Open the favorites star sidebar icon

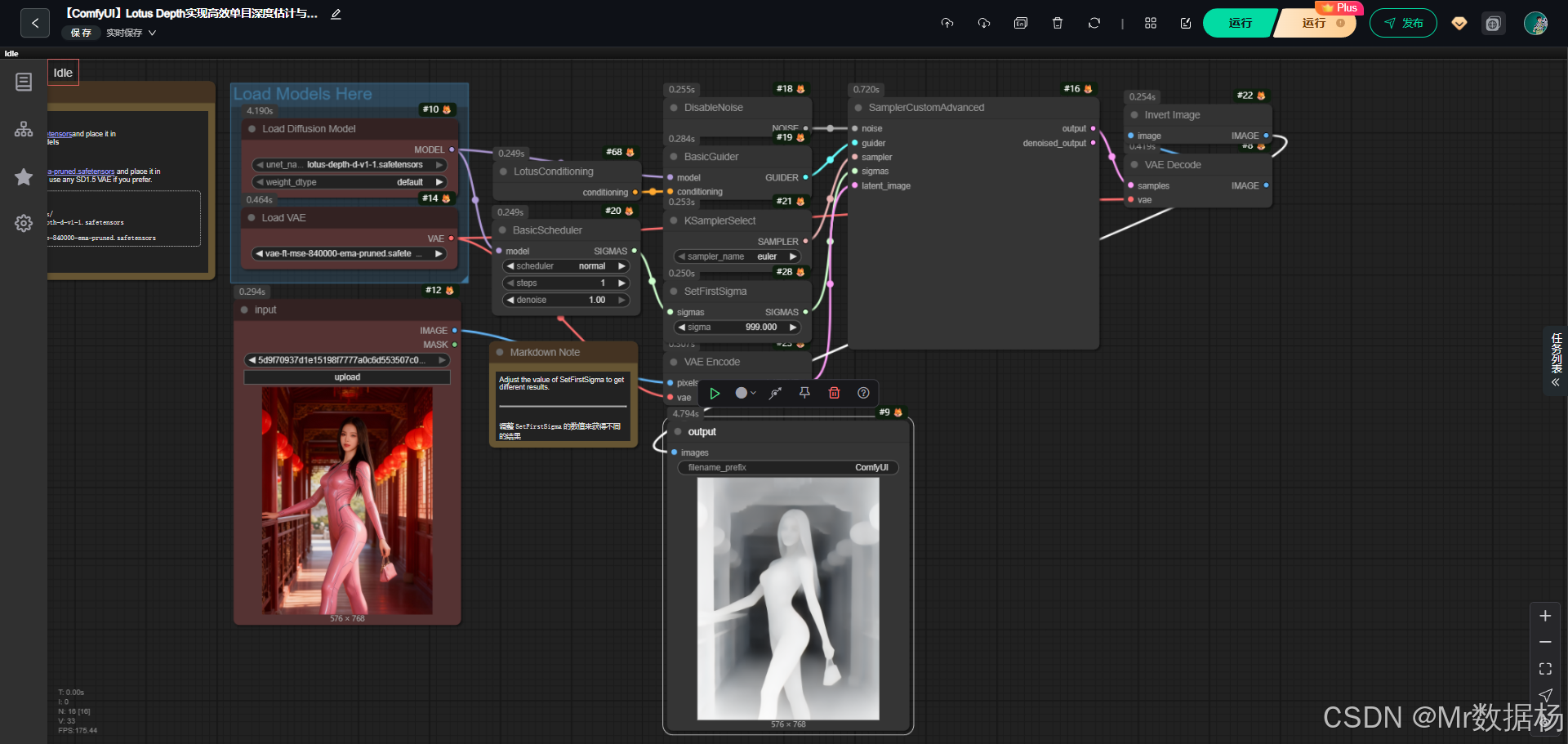(x=24, y=176)
